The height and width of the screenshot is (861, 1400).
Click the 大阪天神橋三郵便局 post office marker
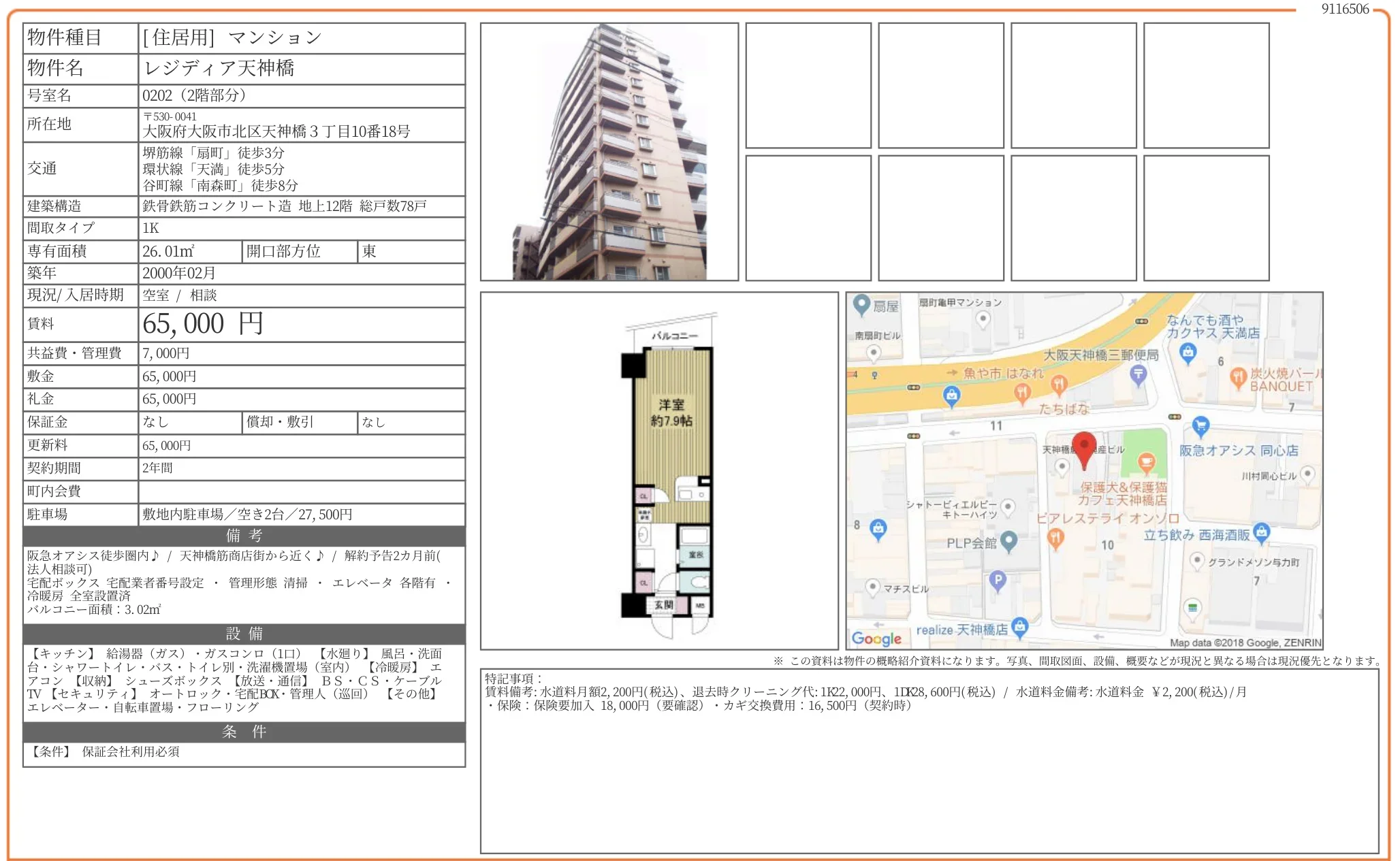[1138, 374]
